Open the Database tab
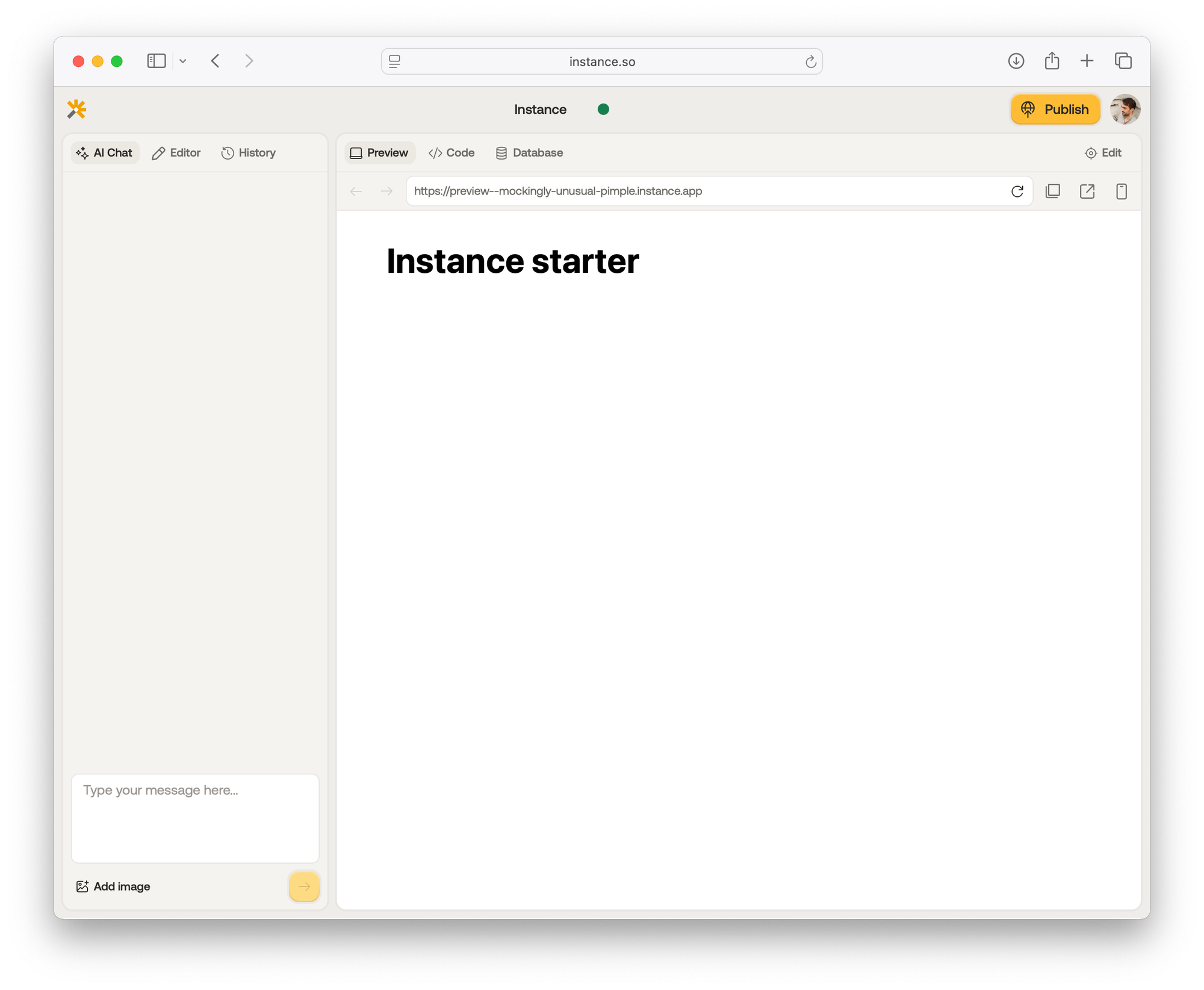1204x990 pixels. click(529, 153)
